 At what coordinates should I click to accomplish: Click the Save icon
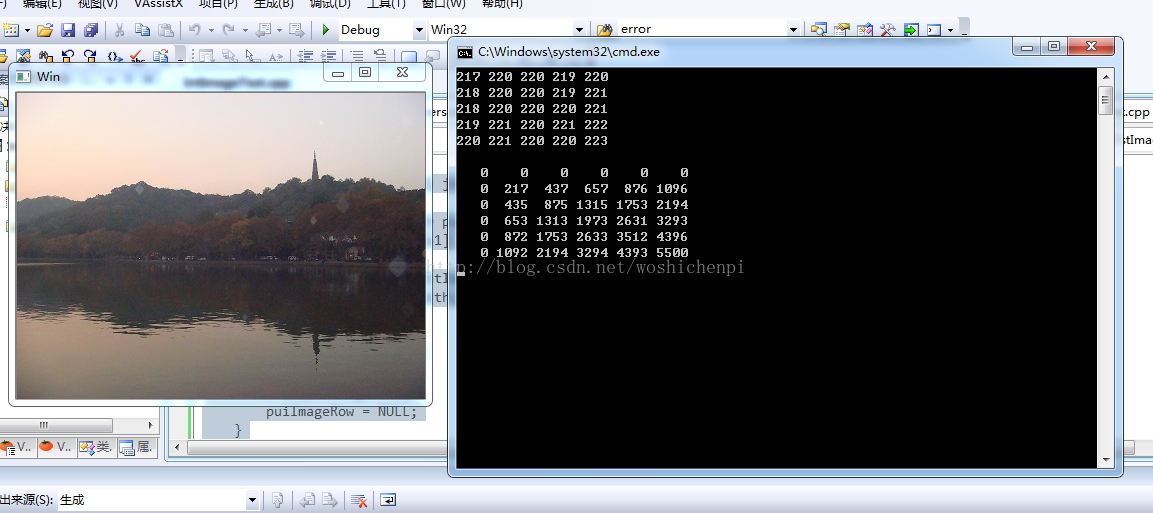click(68, 30)
